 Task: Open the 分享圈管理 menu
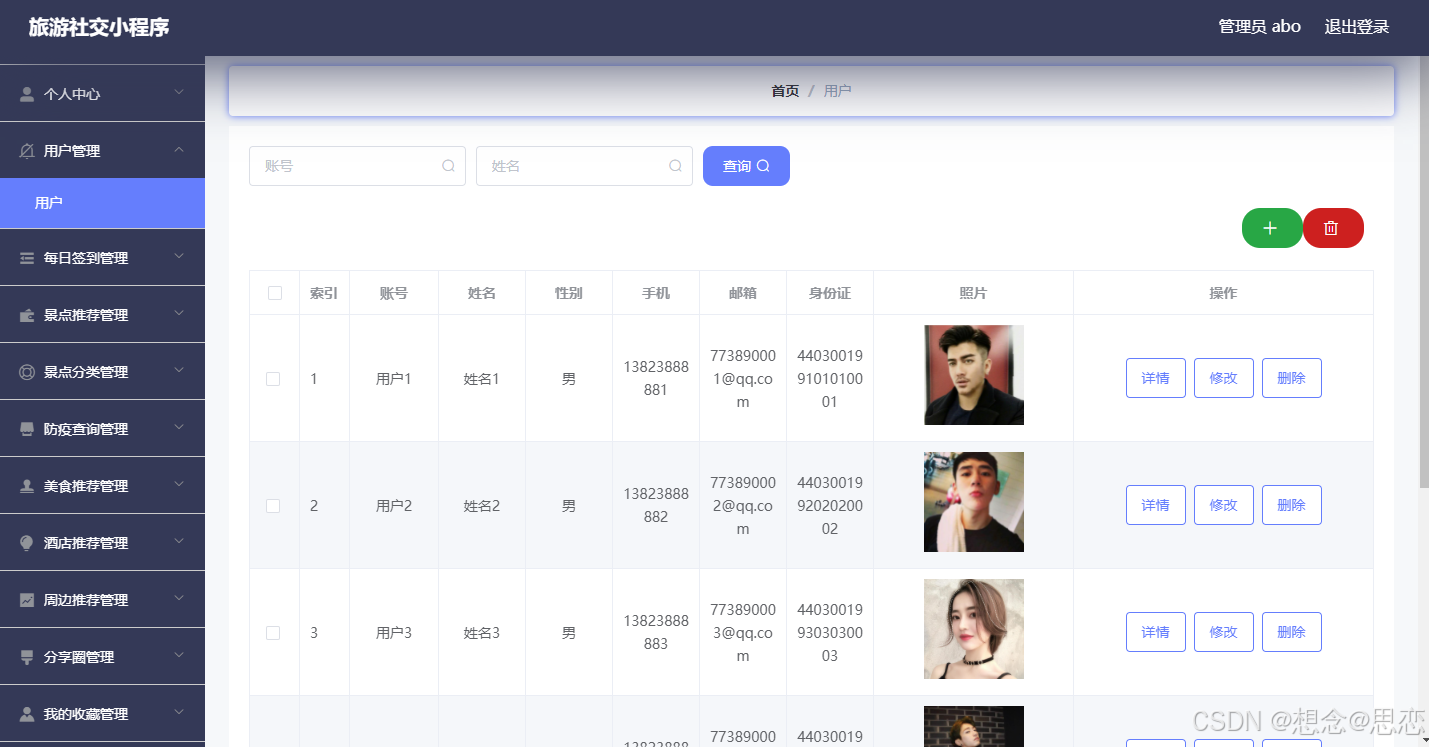(x=102, y=657)
